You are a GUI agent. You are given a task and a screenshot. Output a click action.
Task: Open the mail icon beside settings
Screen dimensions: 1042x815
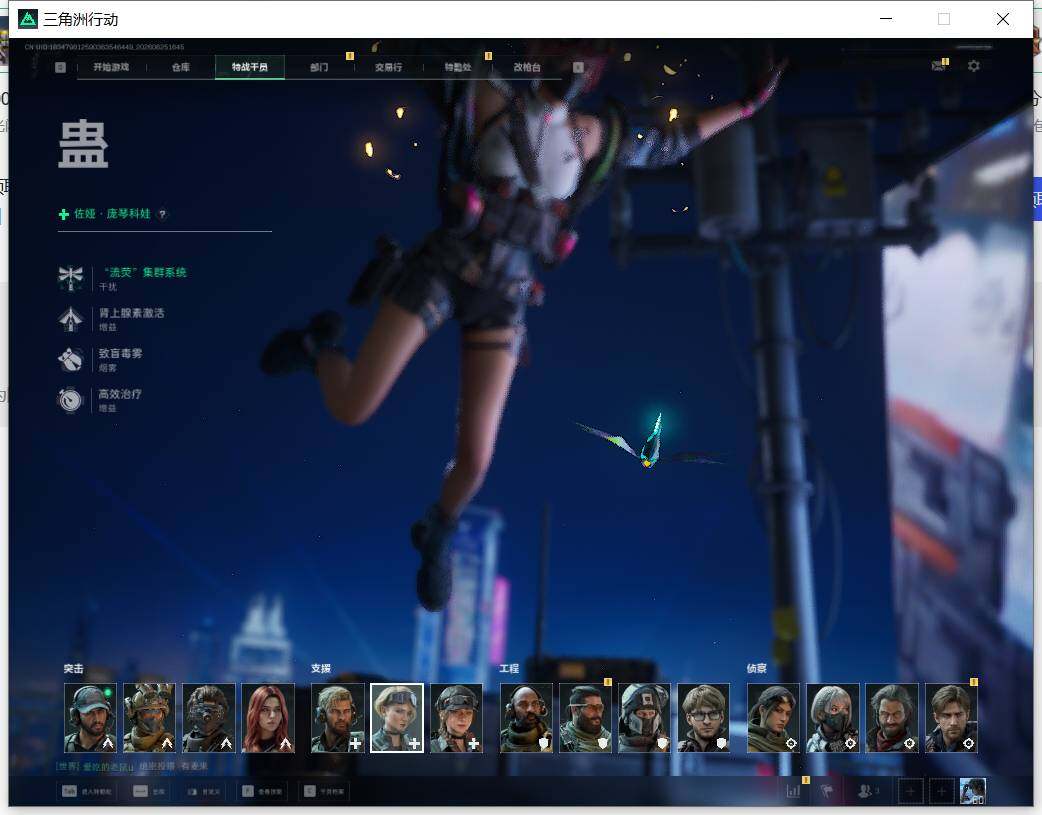pyautogui.click(x=939, y=66)
